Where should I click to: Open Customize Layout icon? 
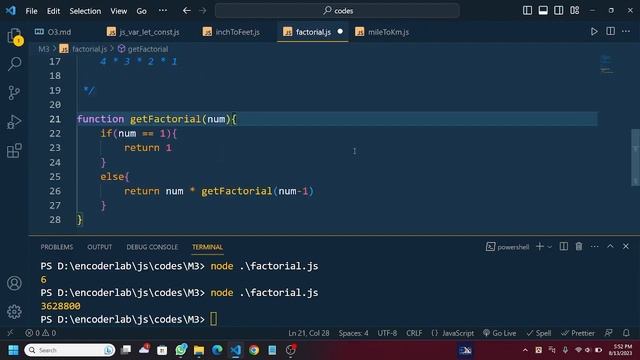[575, 11]
